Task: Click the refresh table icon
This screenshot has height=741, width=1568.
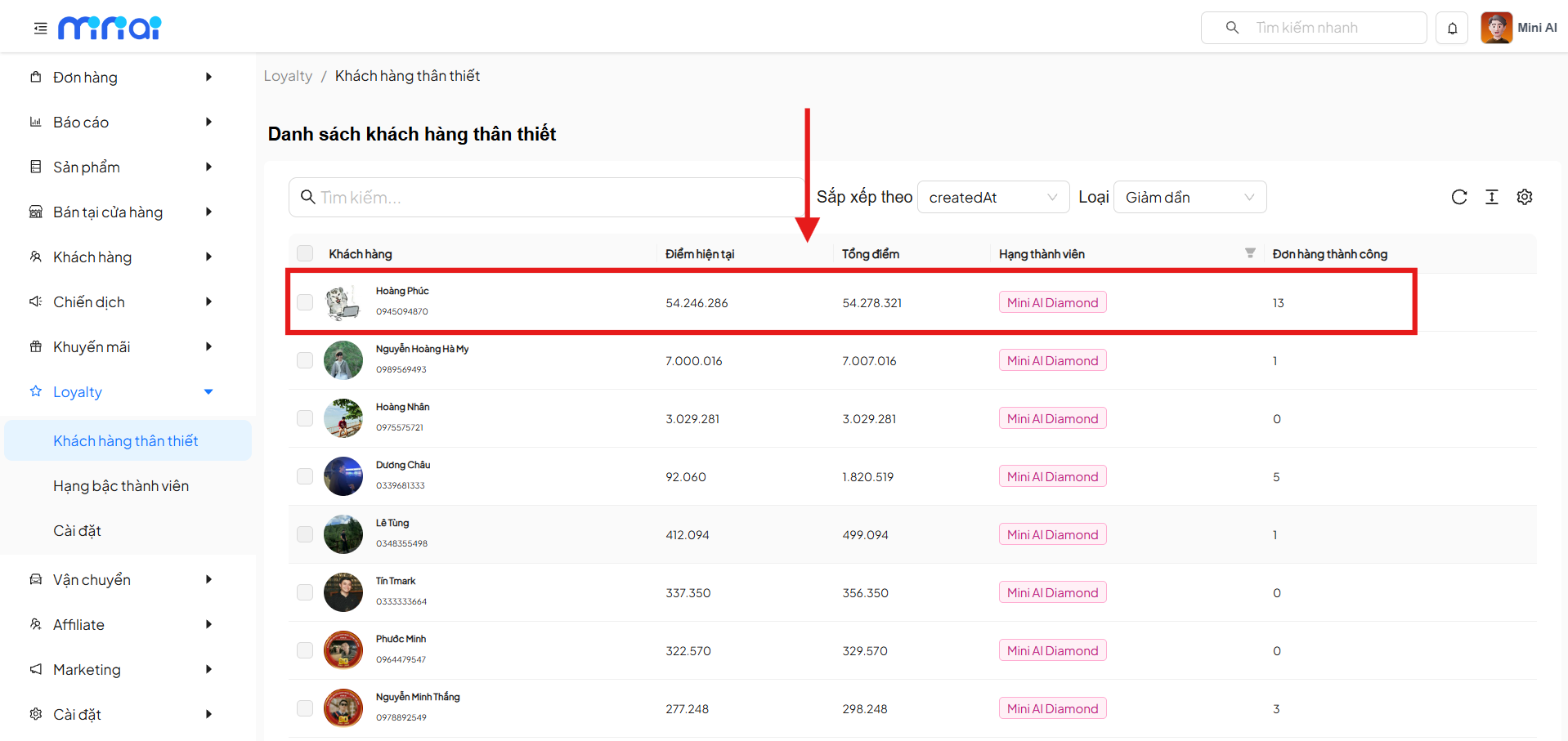Action: (x=1458, y=197)
